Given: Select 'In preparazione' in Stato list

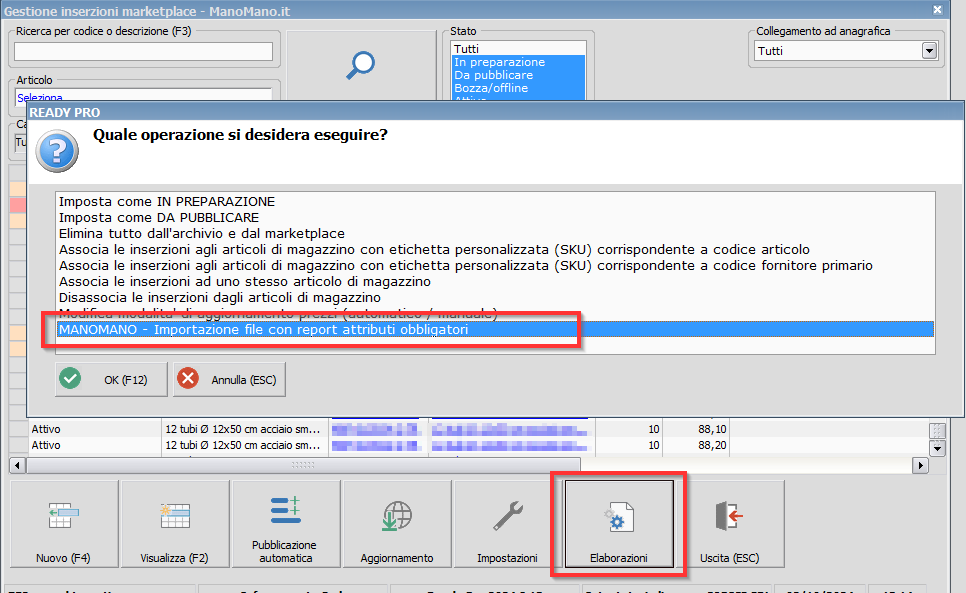Looking at the screenshot, I should (518, 62).
